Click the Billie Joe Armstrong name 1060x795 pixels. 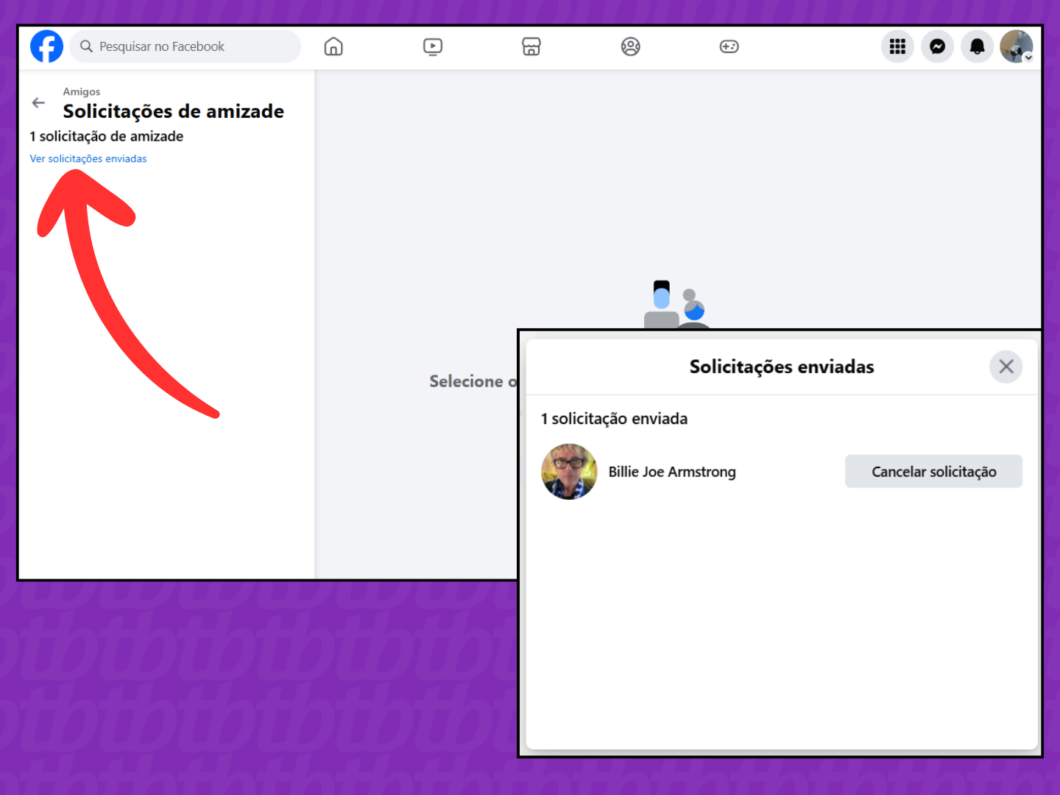tap(672, 471)
